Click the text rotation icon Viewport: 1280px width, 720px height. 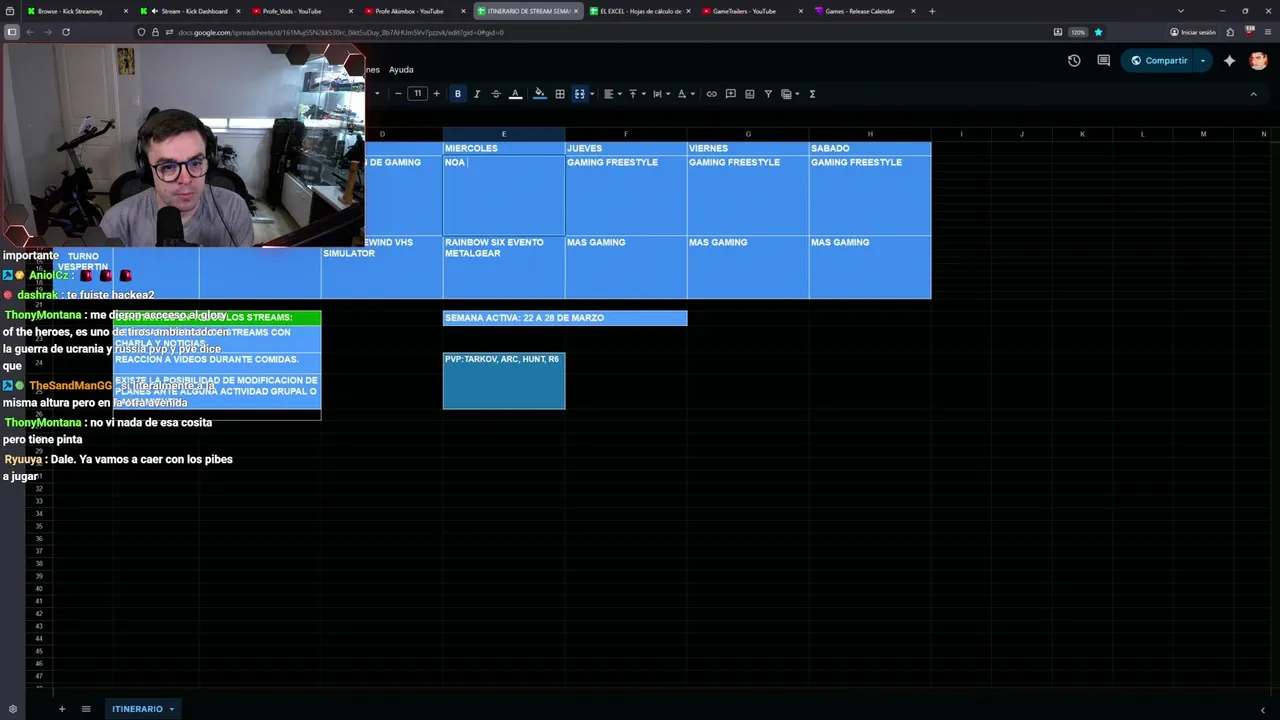coord(682,94)
